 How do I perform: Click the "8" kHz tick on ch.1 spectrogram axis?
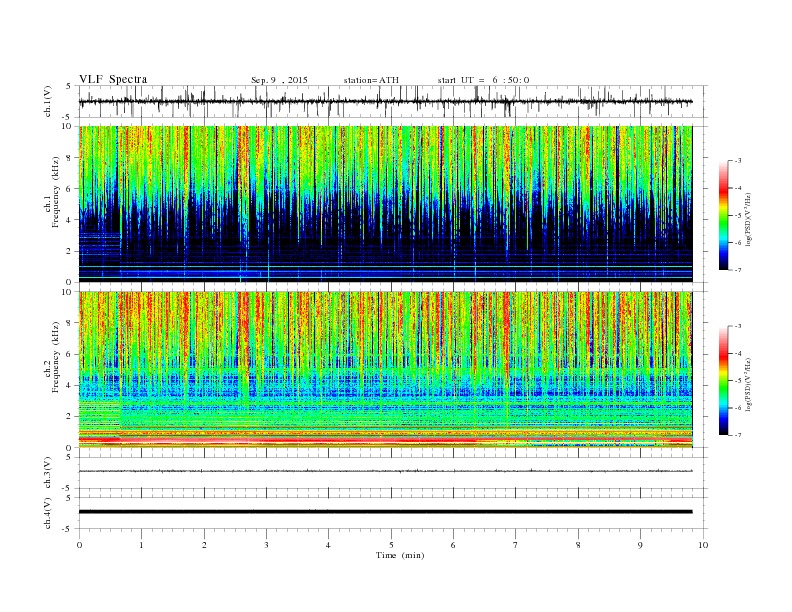[69, 158]
